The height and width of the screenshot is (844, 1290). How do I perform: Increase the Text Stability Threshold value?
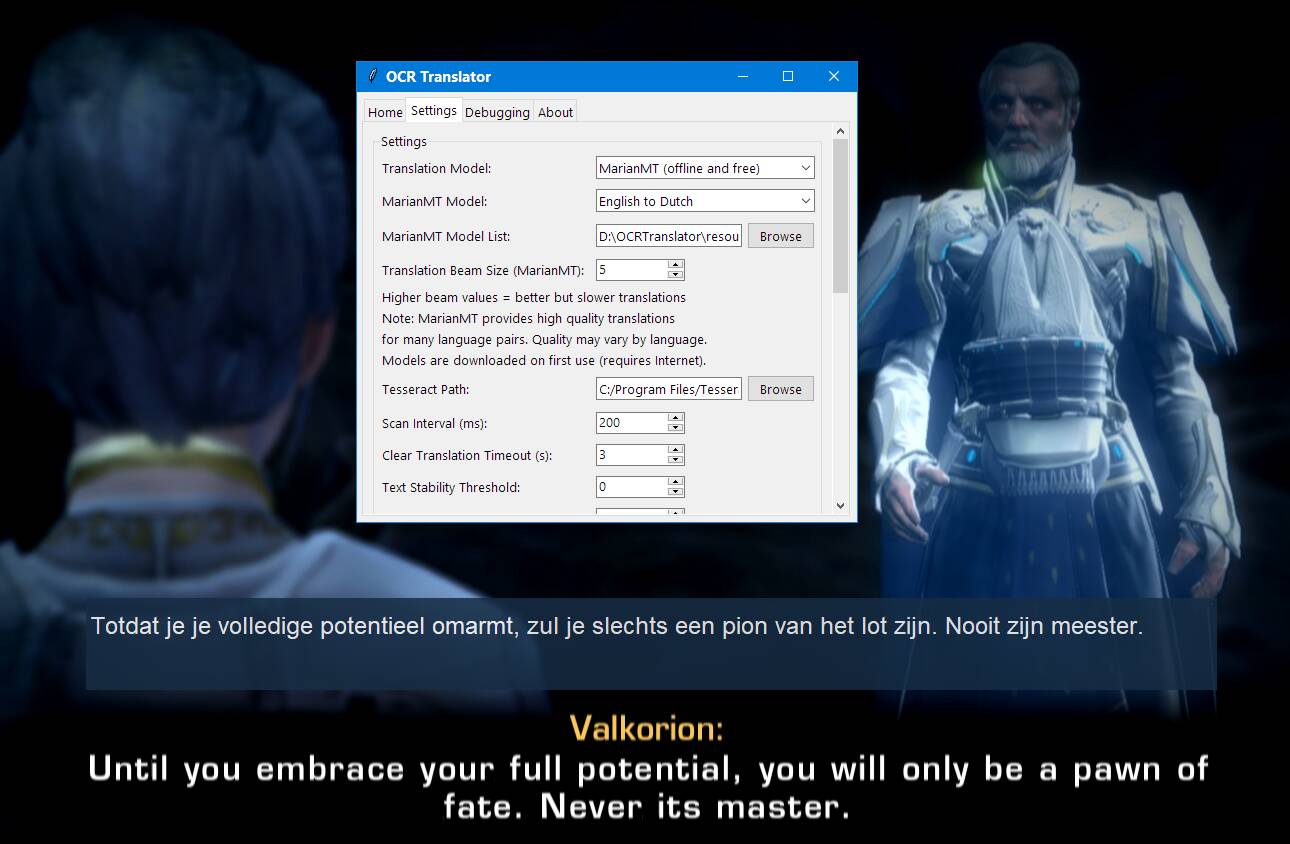pyautogui.click(x=675, y=482)
